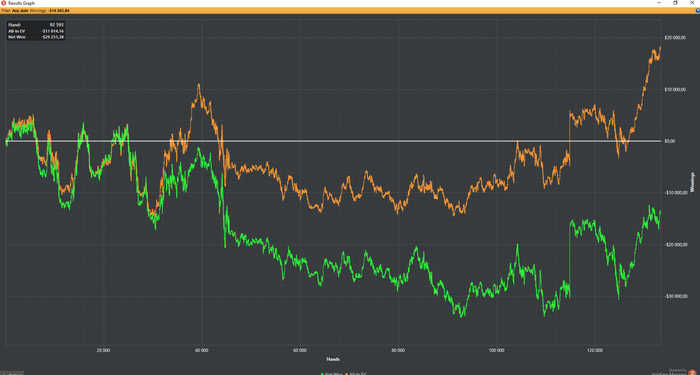Click the HoldemManager logo badge
700x375 pixels.
click(x=691, y=372)
